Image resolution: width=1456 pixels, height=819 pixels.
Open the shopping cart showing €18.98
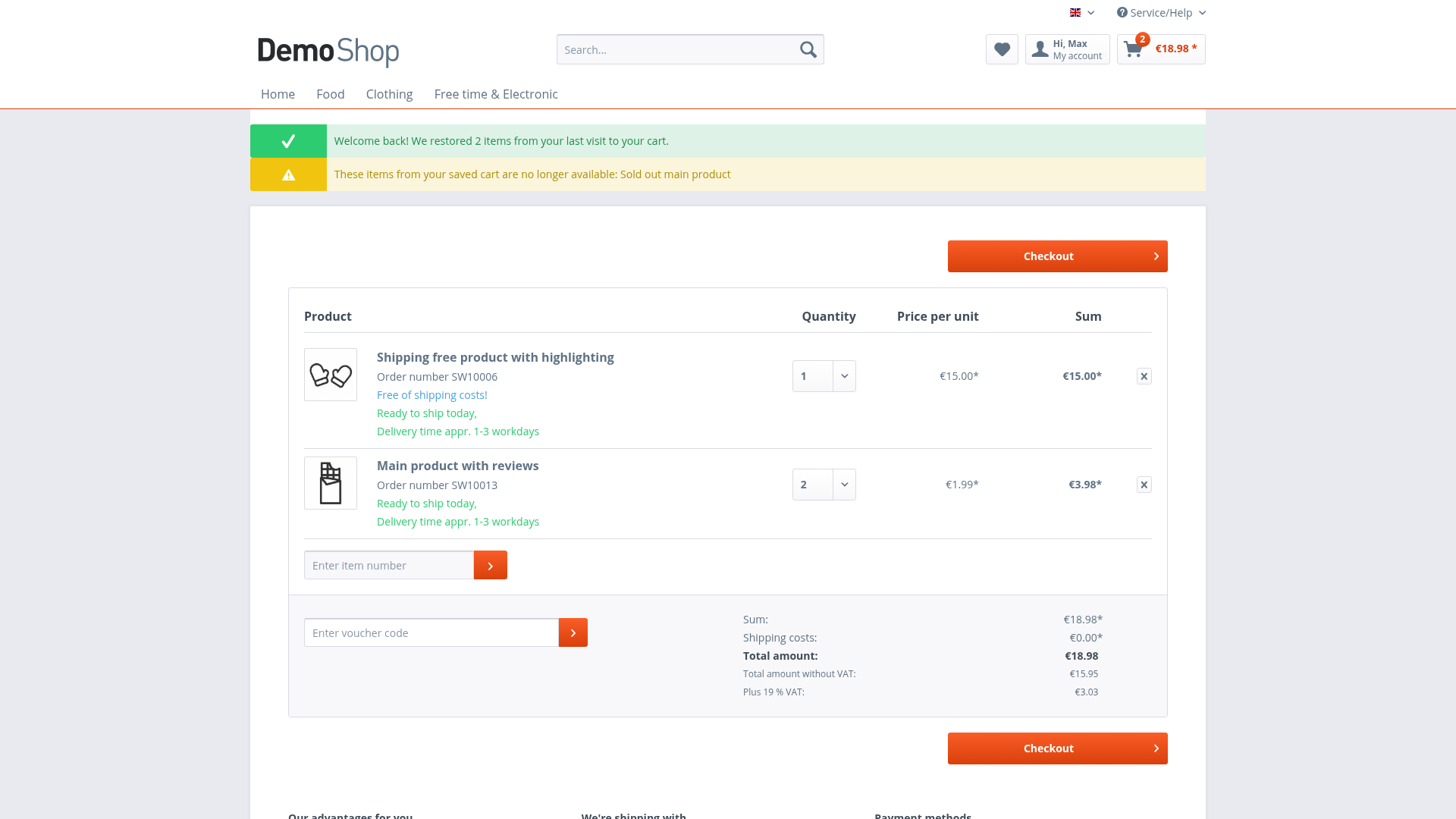point(1161,49)
